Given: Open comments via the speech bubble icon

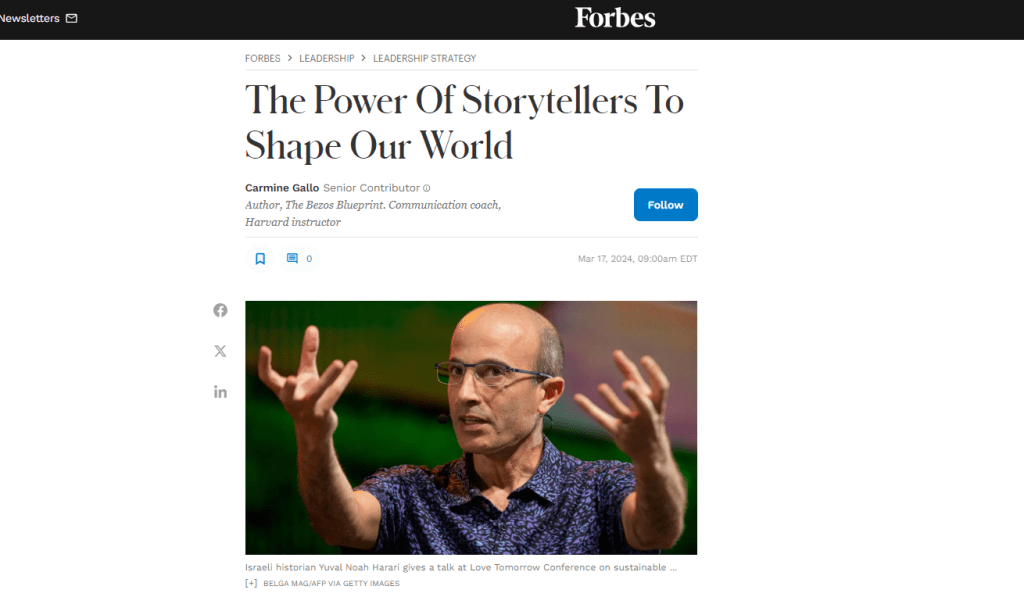Looking at the screenshot, I should tap(292, 258).
